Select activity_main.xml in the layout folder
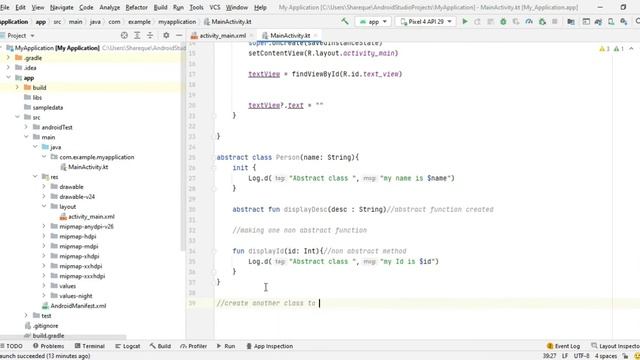Image resolution: width=640 pixels, height=360 pixels. point(91,216)
